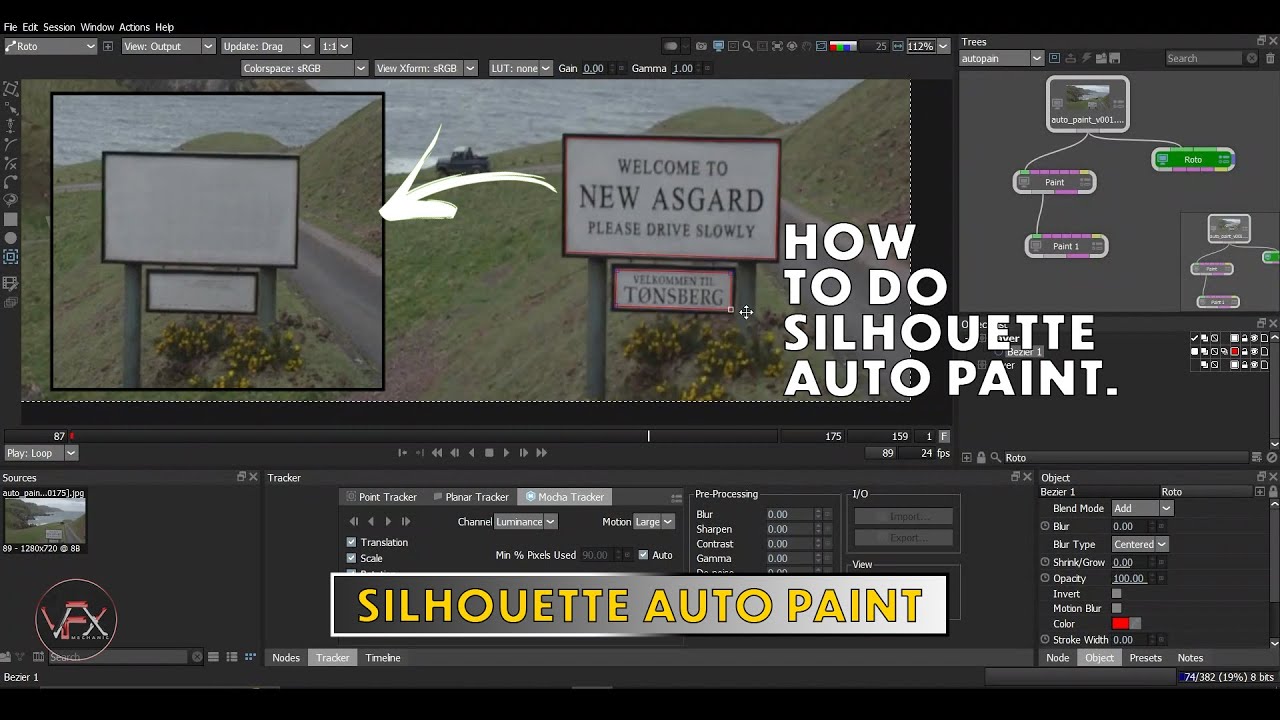
Task: Click the source clip thumbnail in Sources
Action: (44, 520)
